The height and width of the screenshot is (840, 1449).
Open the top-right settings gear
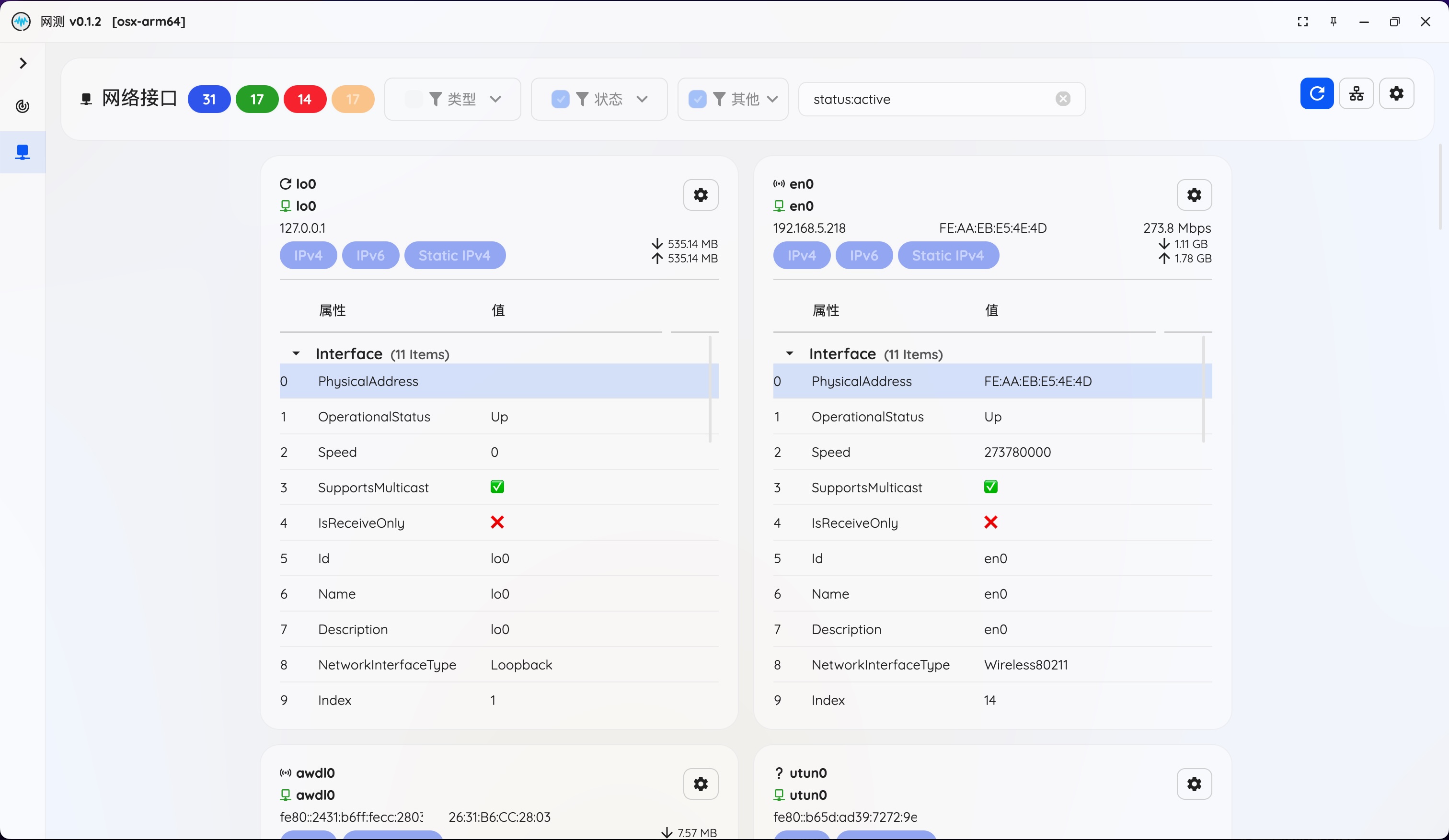click(x=1396, y=94)
